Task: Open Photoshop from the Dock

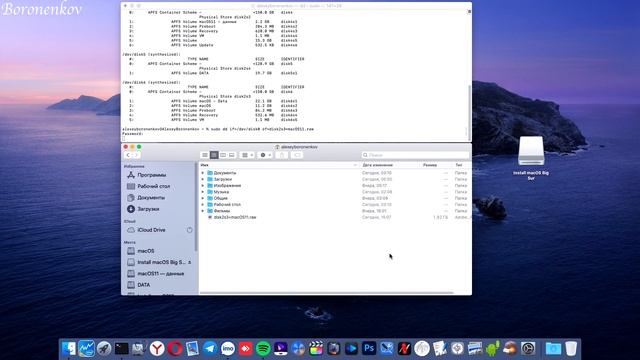Action: (x=369, y=349)
